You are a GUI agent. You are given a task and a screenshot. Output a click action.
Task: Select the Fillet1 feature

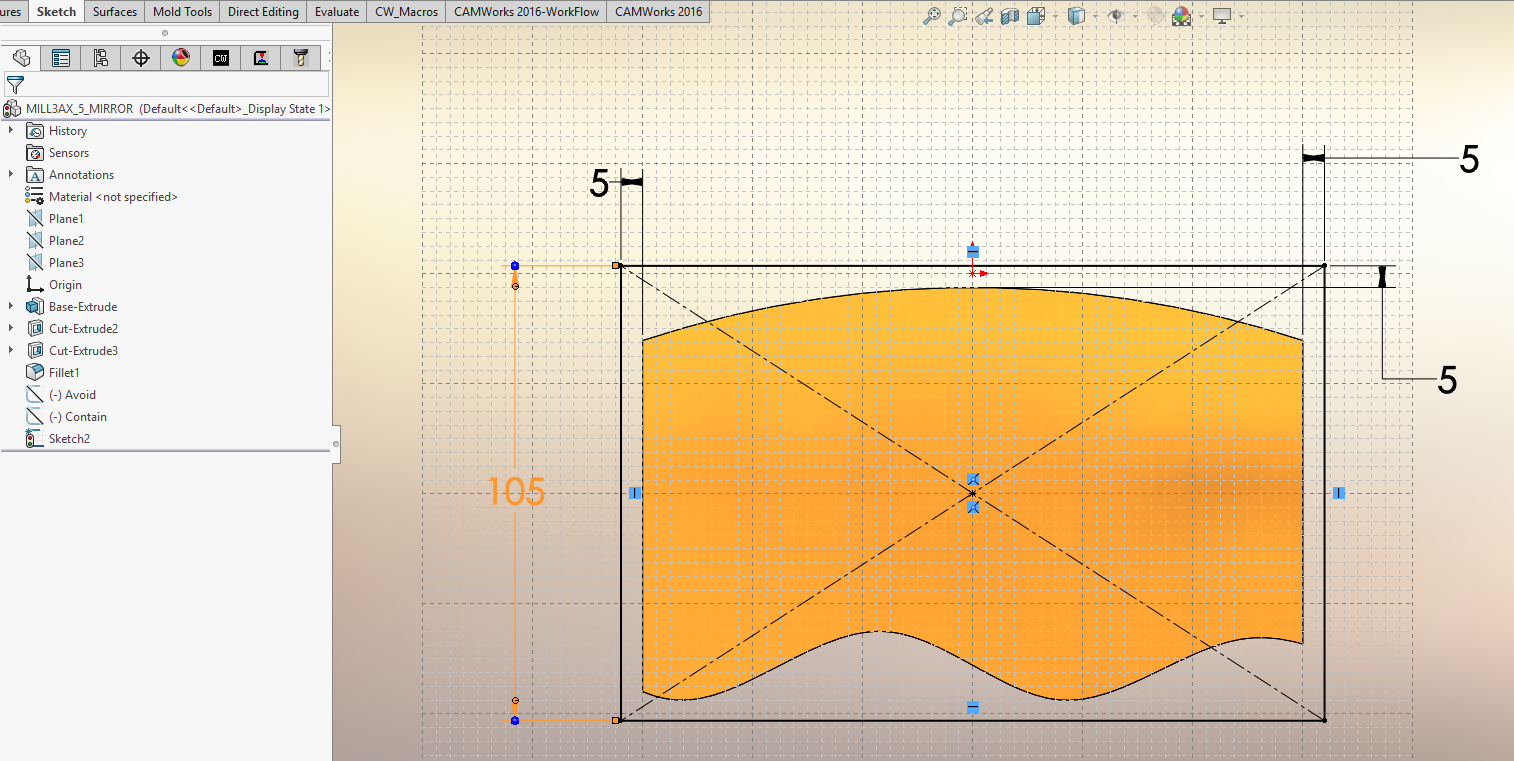pos(63,373)
